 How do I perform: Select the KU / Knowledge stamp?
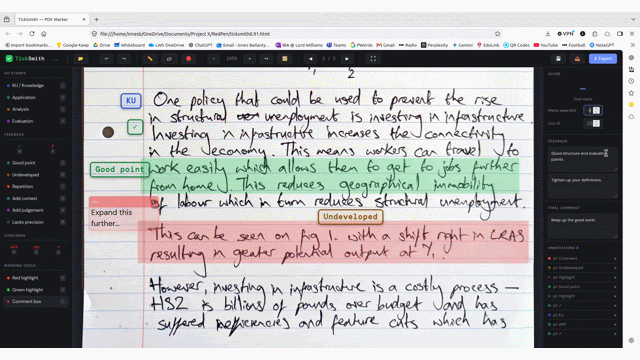pos(36,86)
